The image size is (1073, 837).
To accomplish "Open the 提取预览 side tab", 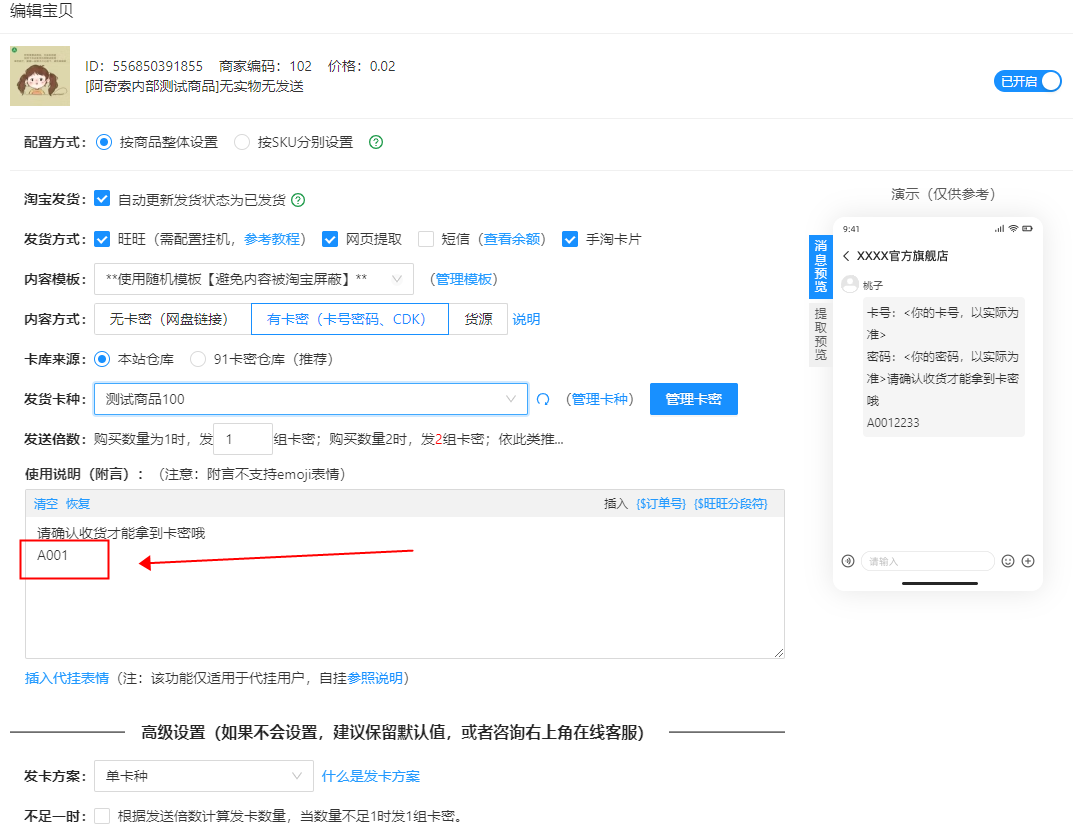I will (820, 333).
